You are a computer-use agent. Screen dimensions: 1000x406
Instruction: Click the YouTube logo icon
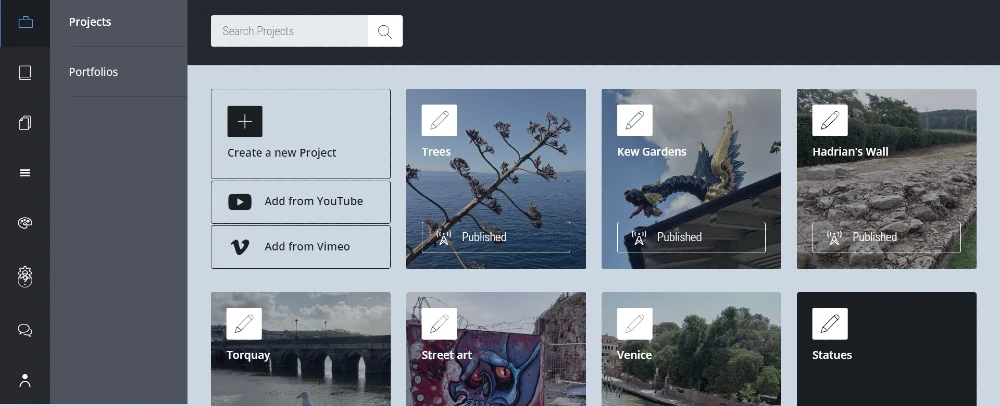[x=240, y=202]
